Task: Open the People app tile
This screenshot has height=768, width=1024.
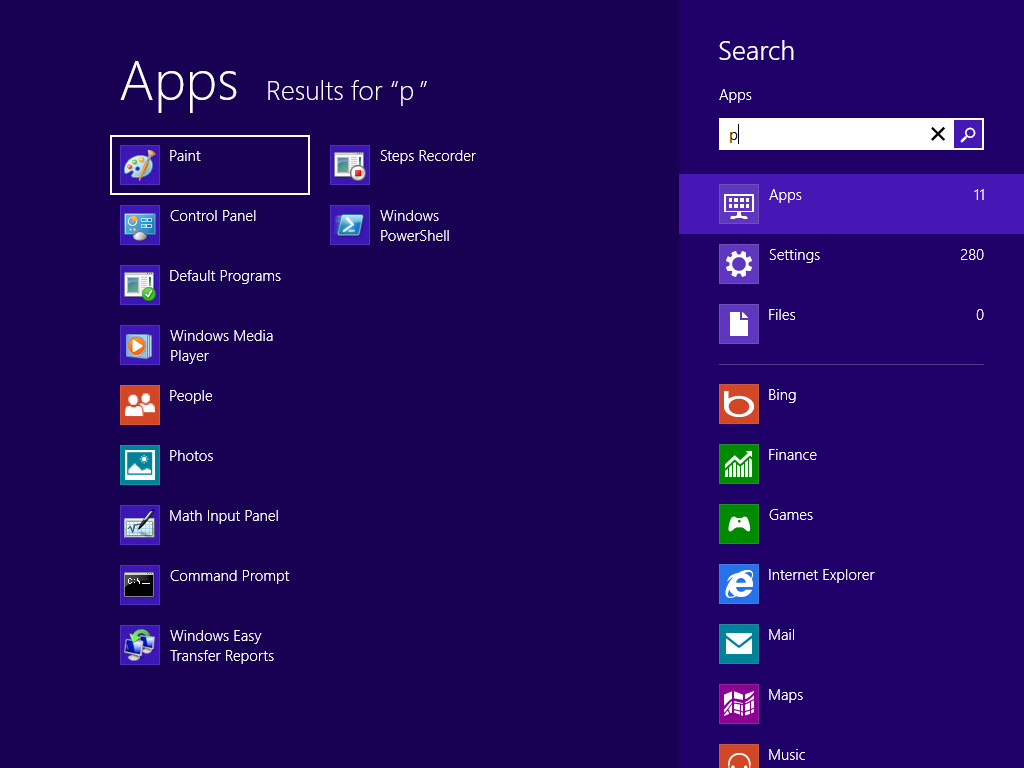Action: click(140, 405)
